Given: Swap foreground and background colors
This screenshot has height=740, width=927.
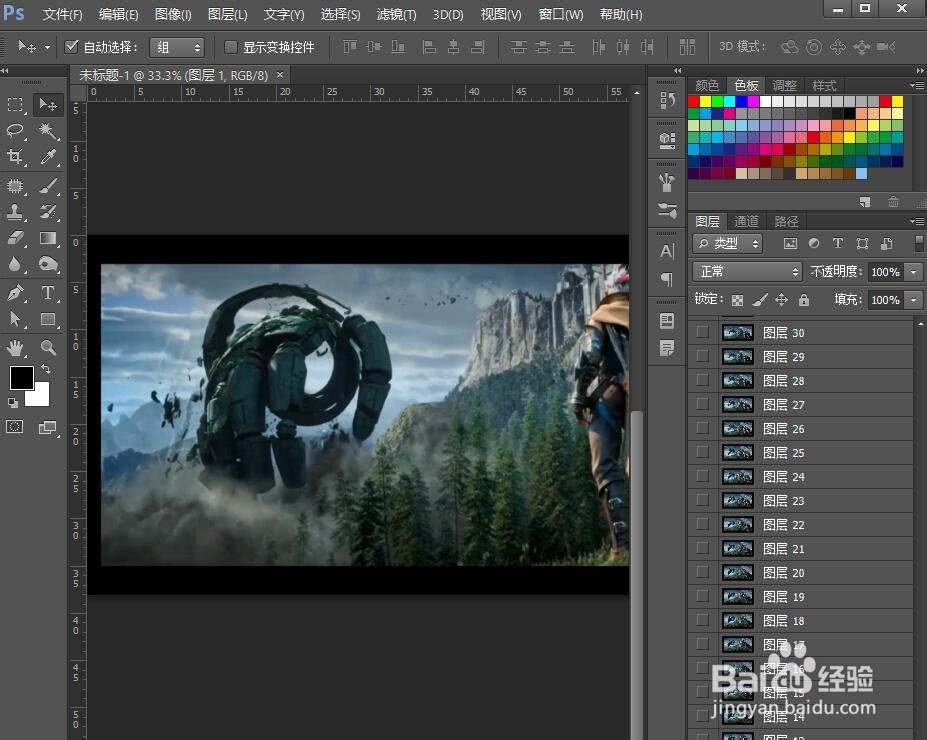Looking at the screenshot, I should pyautogui.click(x=46, y=369).
